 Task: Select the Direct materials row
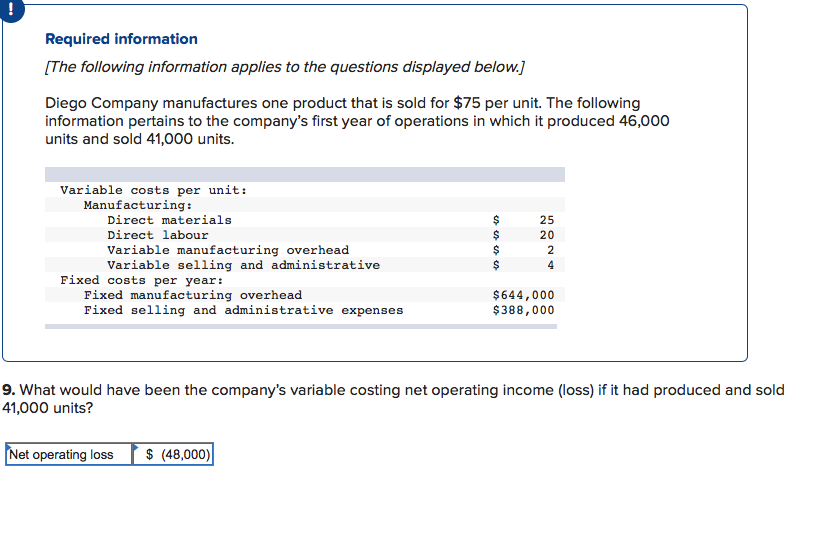coord(305,220)
